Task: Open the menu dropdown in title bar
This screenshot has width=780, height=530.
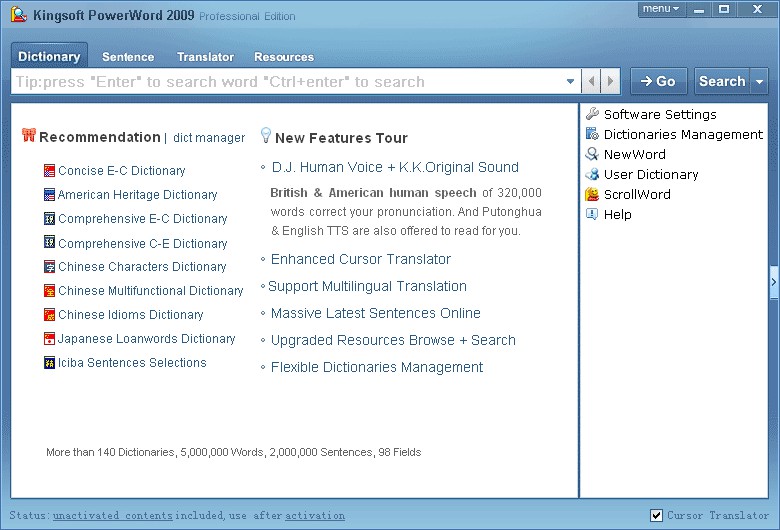Action: click(661, 9)
